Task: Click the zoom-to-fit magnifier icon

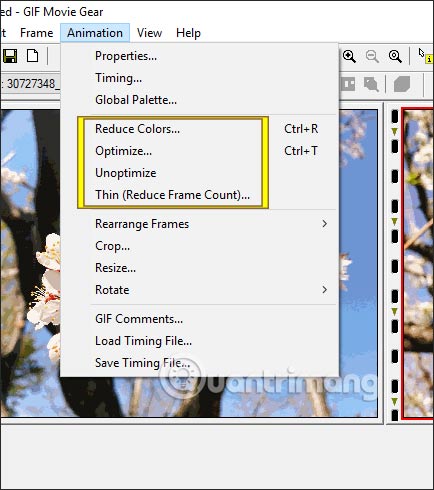Action: (x=395, y=56)
